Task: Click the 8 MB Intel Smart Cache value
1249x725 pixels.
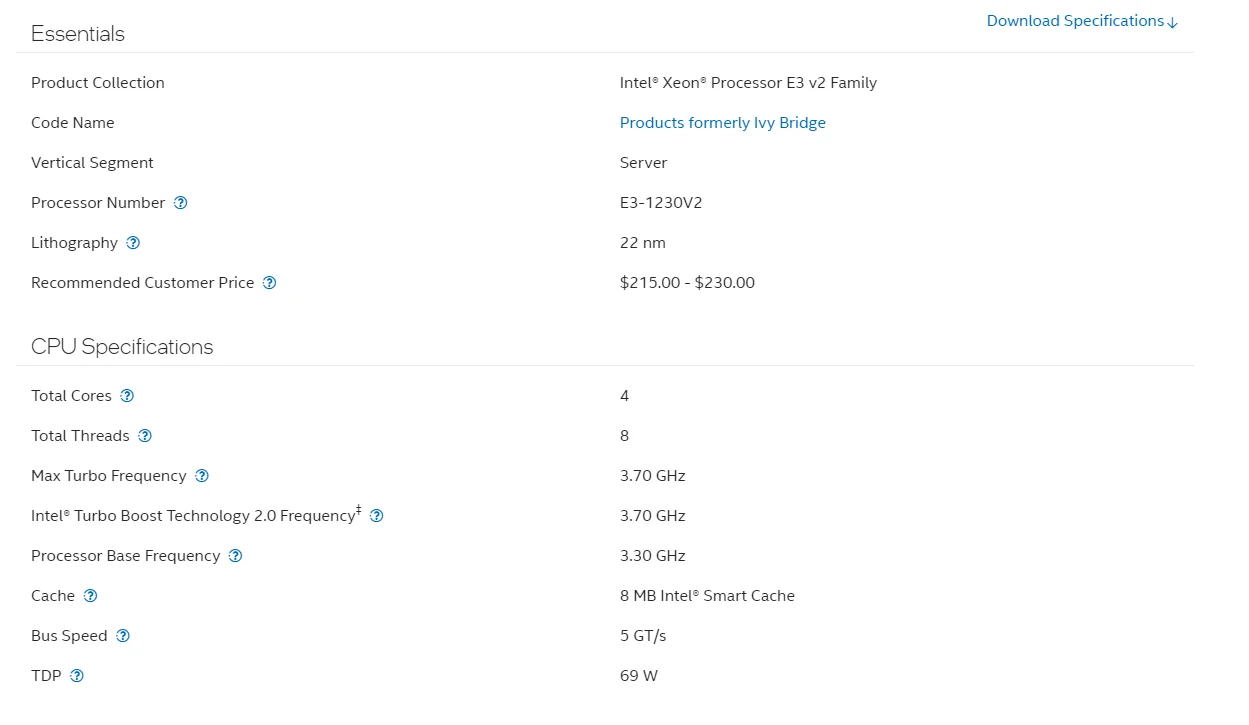Action: click(x=707, y=596)
